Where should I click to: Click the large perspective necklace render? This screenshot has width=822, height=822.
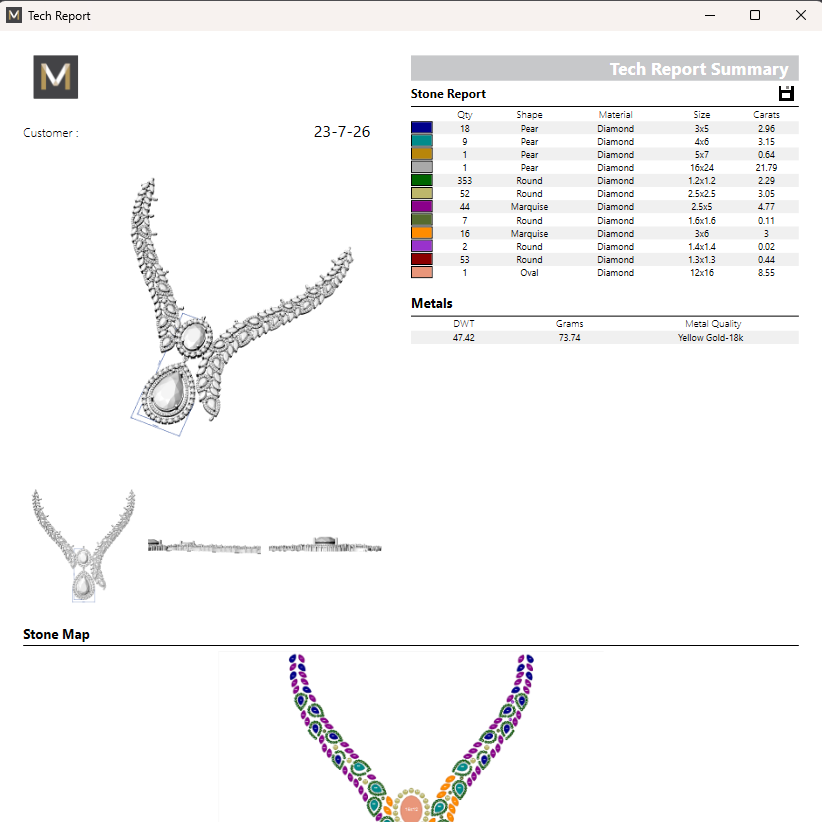pos(241,307)
